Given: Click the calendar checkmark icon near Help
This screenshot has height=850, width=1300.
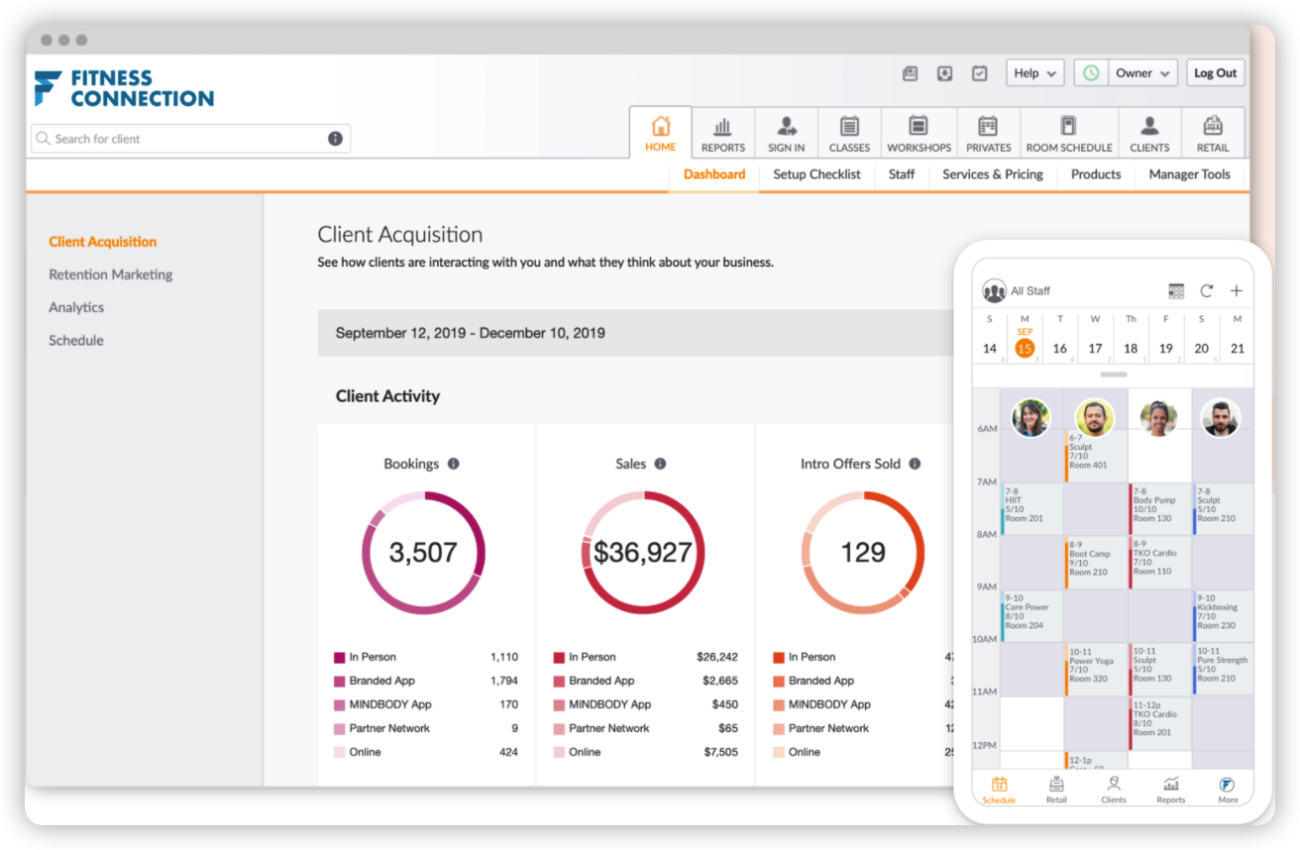Looking at the screenshot, I should tap(980, 73).
